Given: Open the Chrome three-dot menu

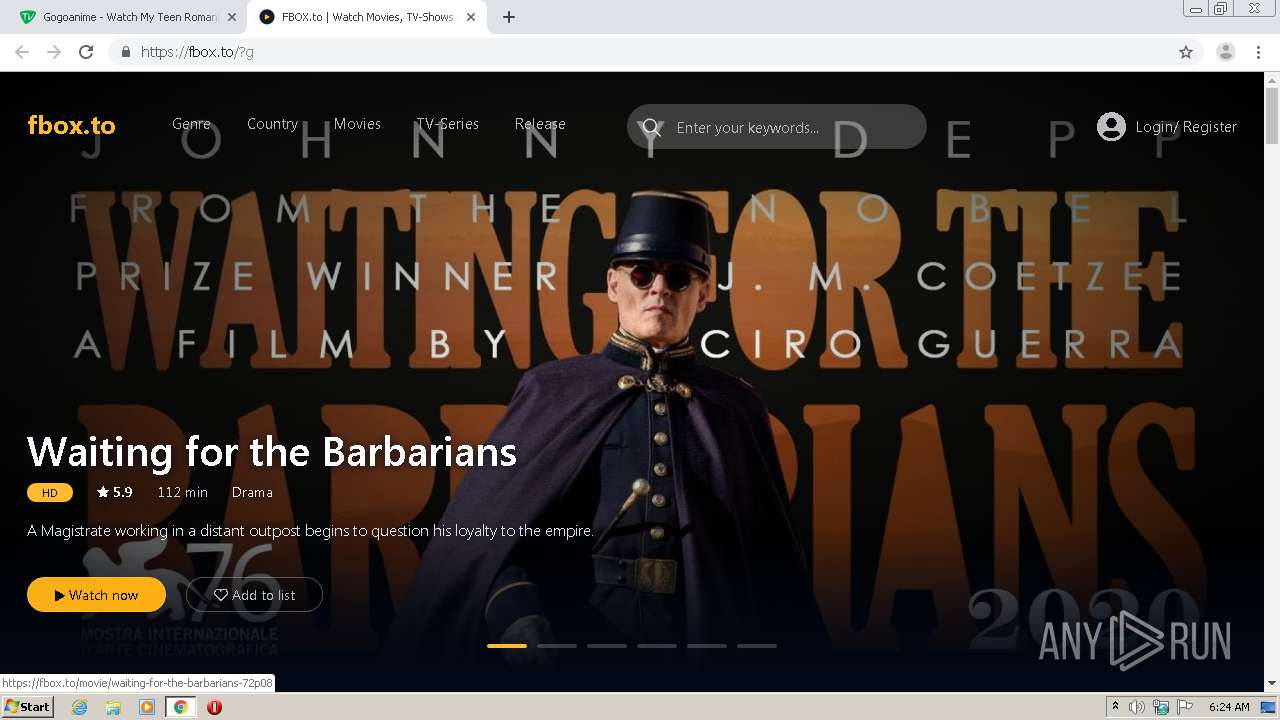Looking at the screenshot, I should [x=1258, y=52].
